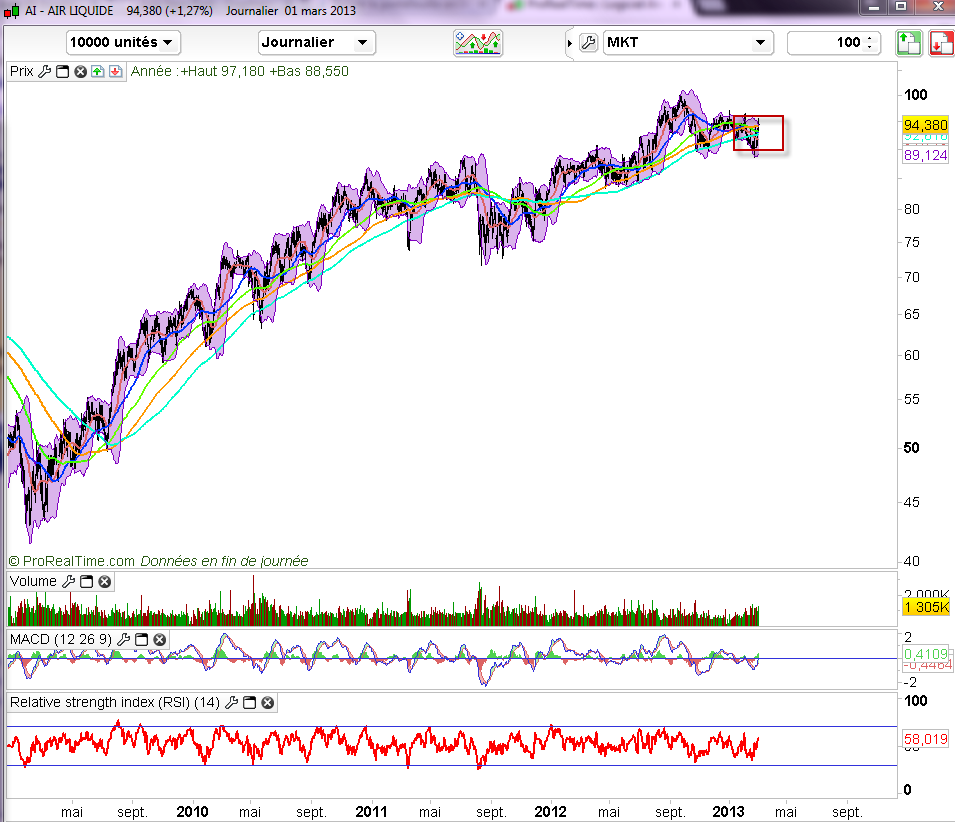The image size is (955, 822).
Task: Maximize the chart window
Action: 901,7
